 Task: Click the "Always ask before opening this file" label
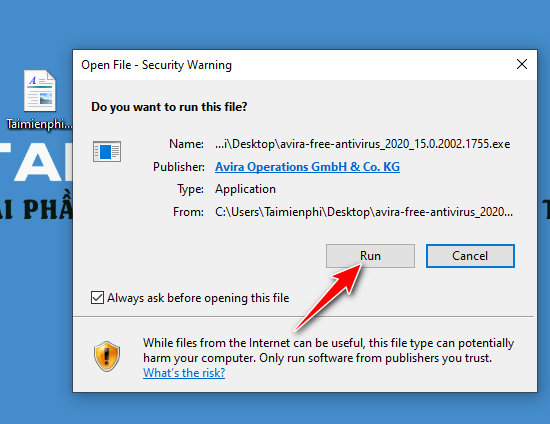[x=198, y=298]
